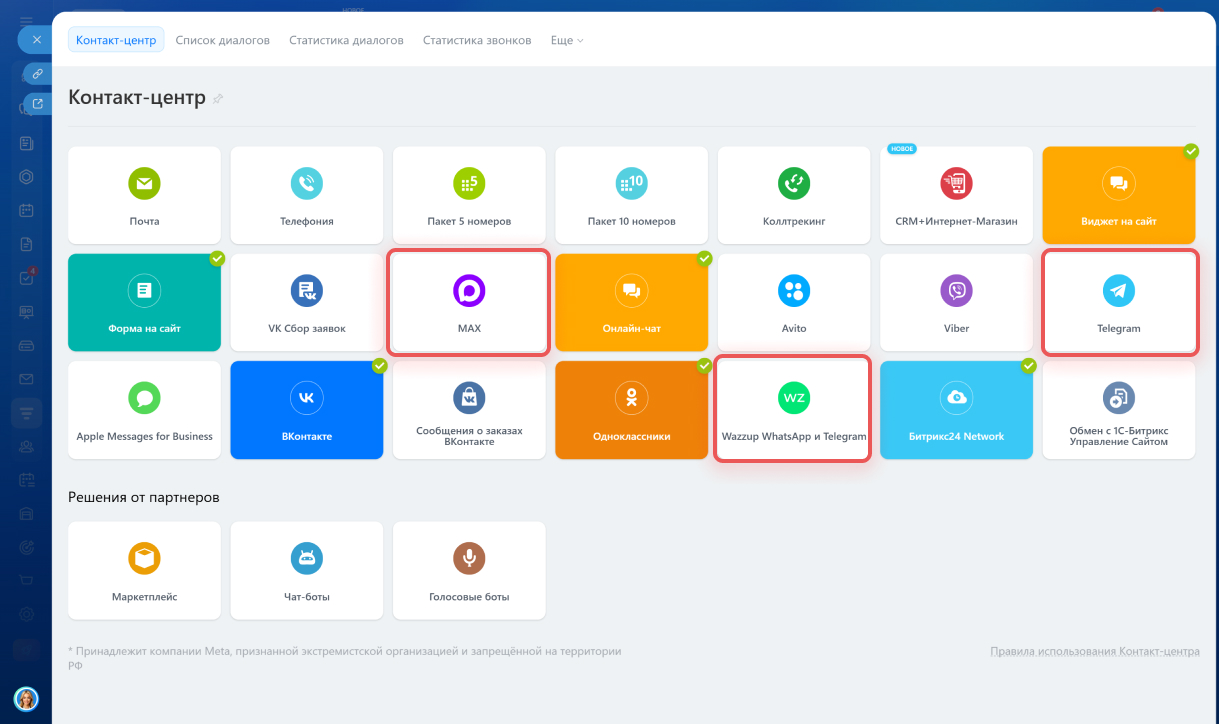1219x724 pixels.
Task: Close the slider panel with X button
Action: point(36,40)
